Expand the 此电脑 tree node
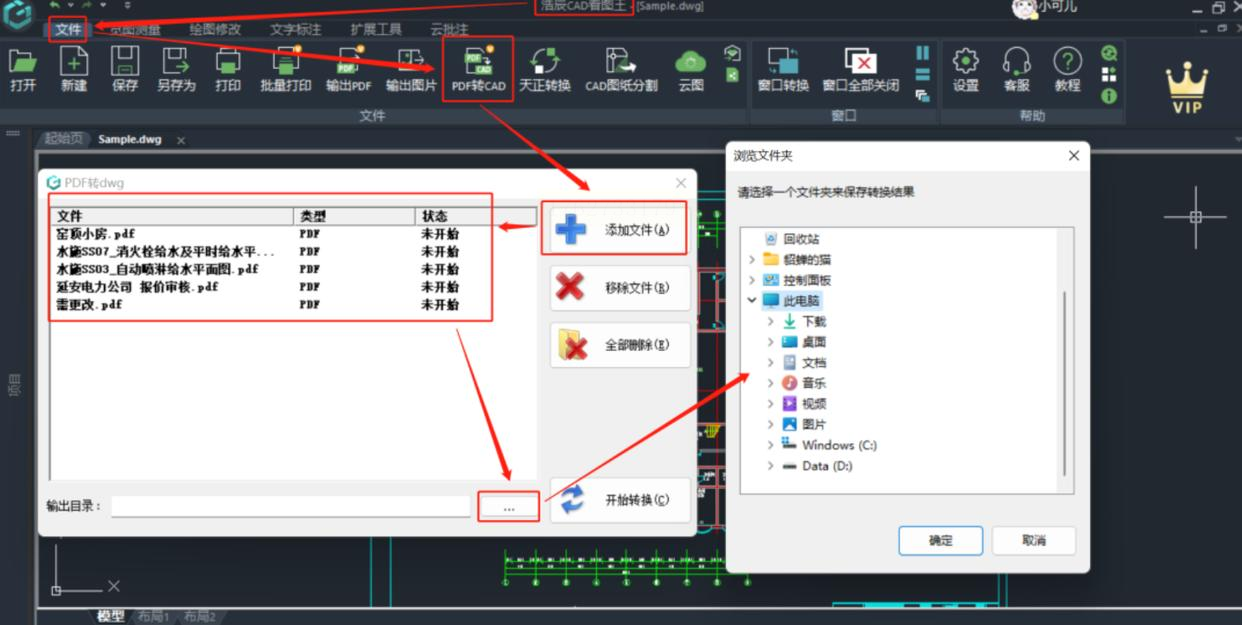Image resolution: width=1242 pixels, height=625 pixels. point(751,300)
